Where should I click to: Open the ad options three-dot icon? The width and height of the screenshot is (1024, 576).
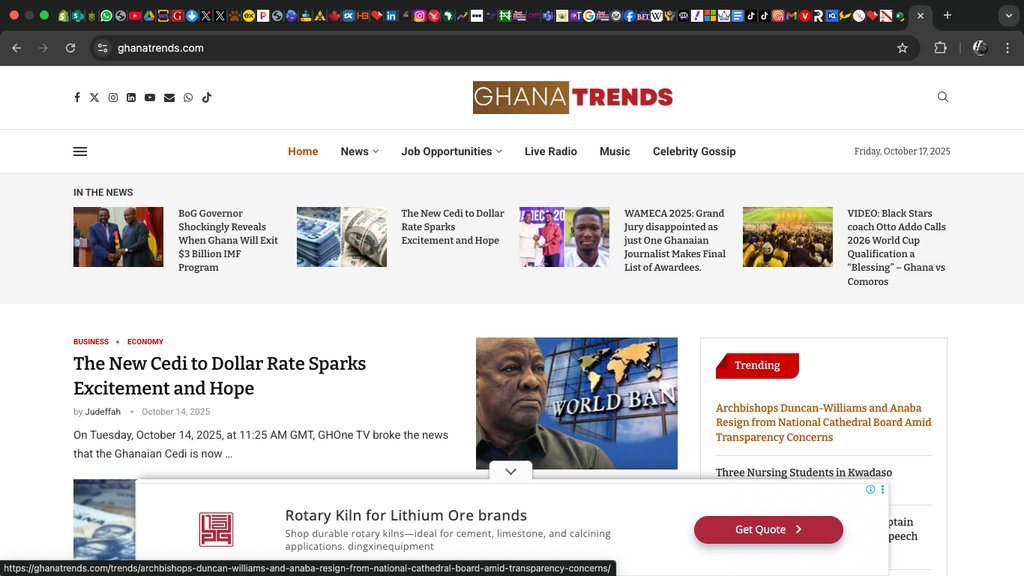point(882,489)
